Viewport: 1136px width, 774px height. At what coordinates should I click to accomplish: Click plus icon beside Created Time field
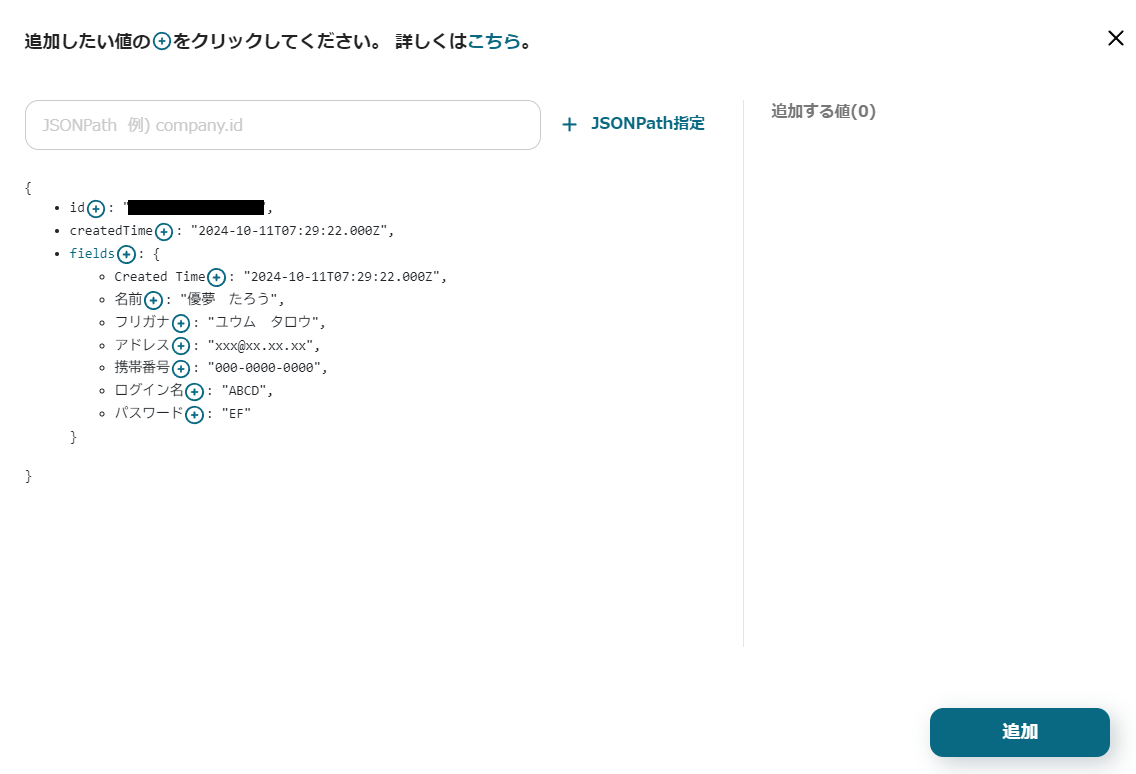tap(216, 278)
